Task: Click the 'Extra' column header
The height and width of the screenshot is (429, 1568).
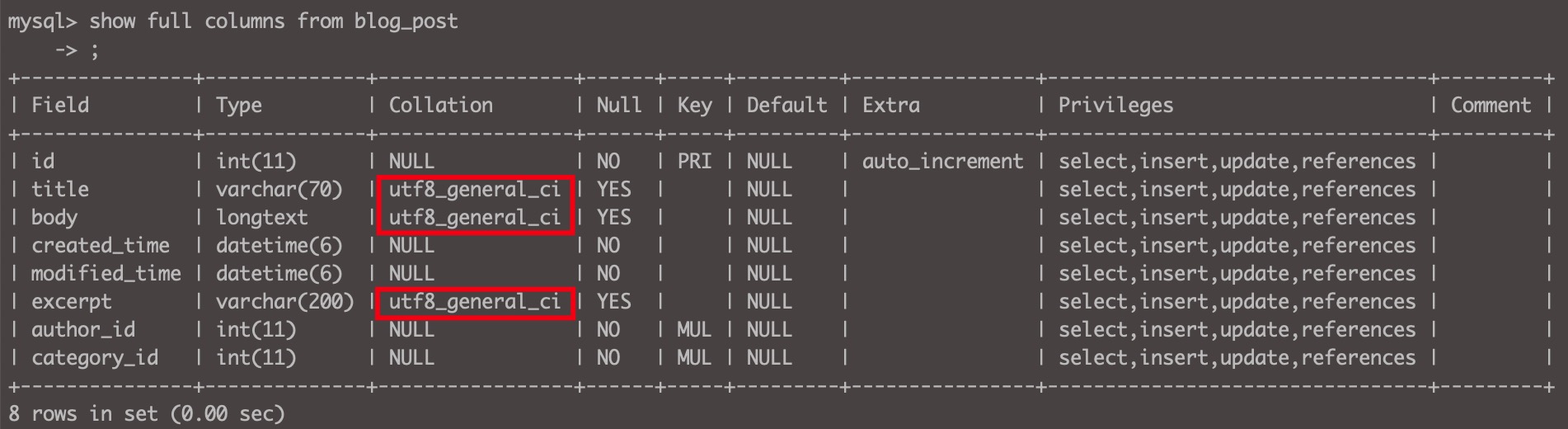Action: tap(890, 106)
